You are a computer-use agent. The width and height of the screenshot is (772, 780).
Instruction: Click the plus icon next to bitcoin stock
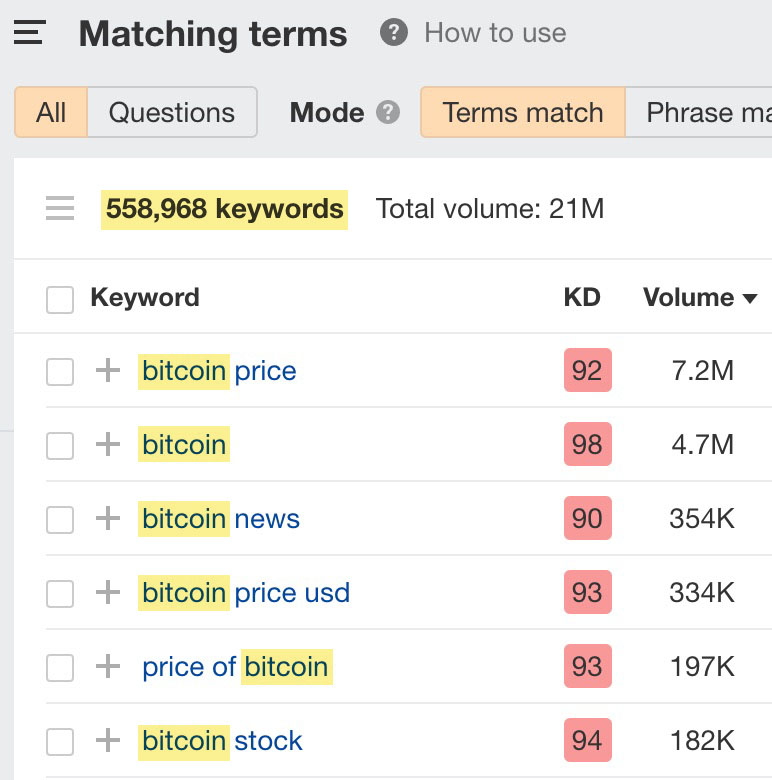[x=107, y=741]
